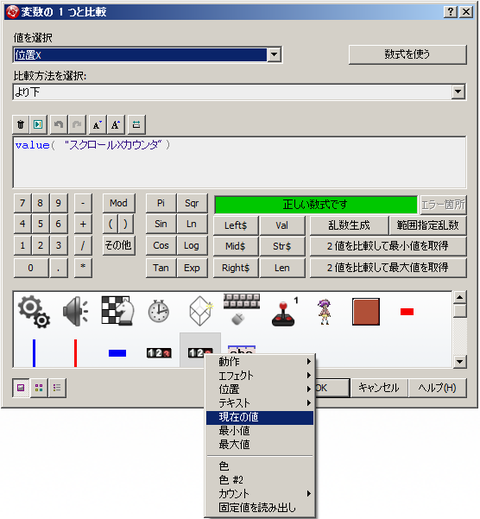Expand the 動作 submenu

[x=260, y=362]
